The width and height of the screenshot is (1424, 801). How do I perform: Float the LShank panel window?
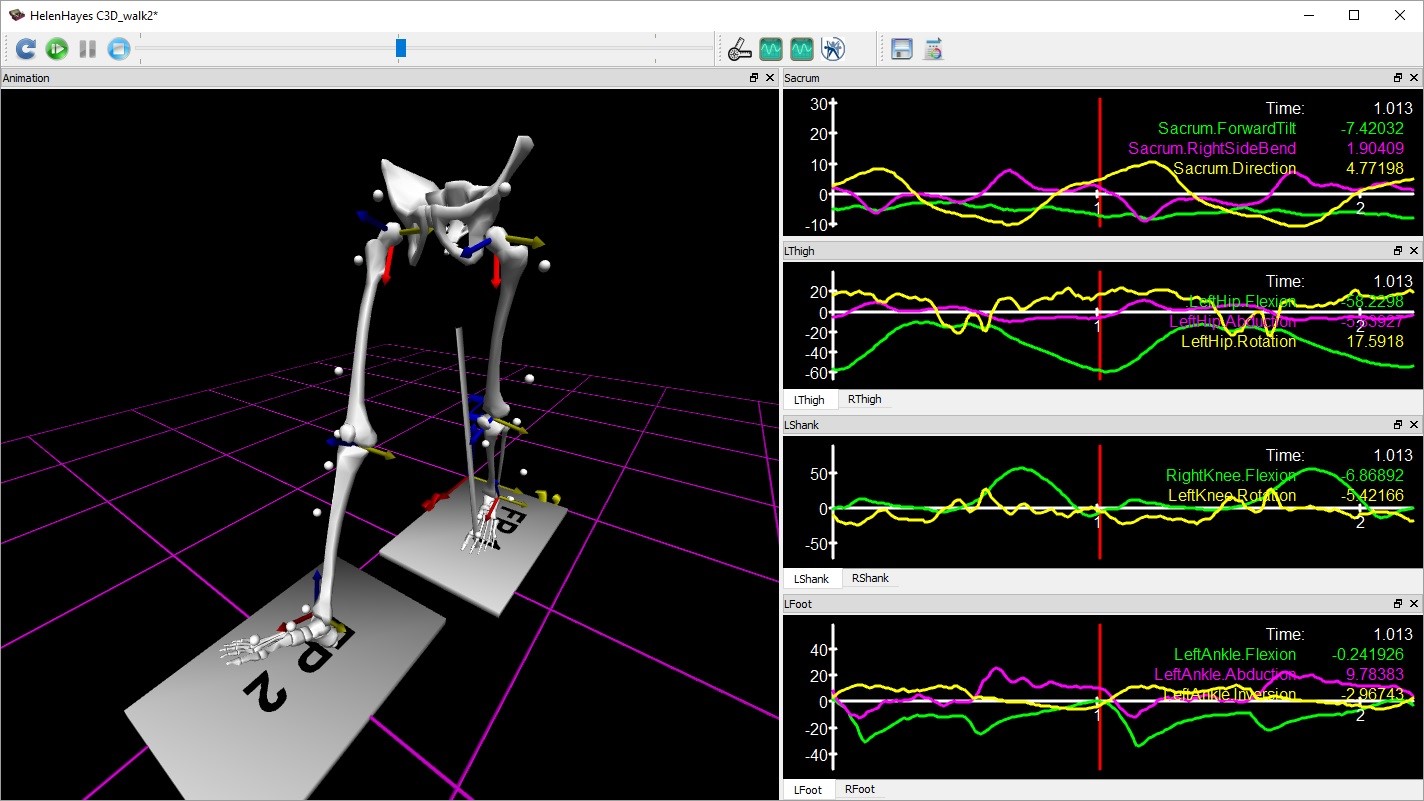tap(1398, 425)
